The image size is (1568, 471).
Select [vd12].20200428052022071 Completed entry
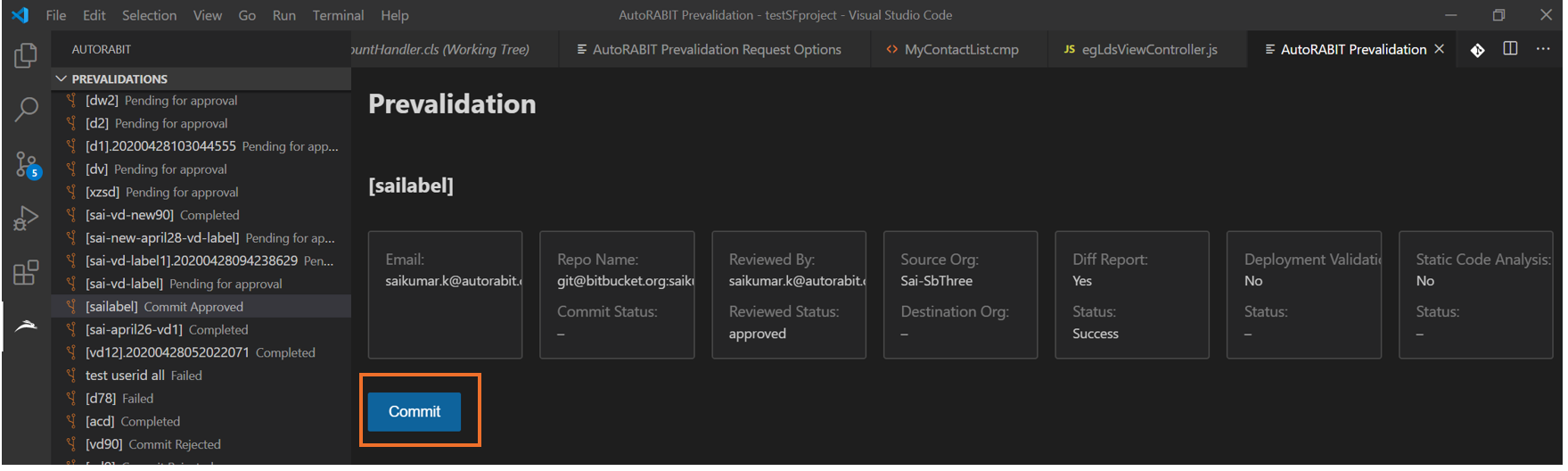(201, 352)
